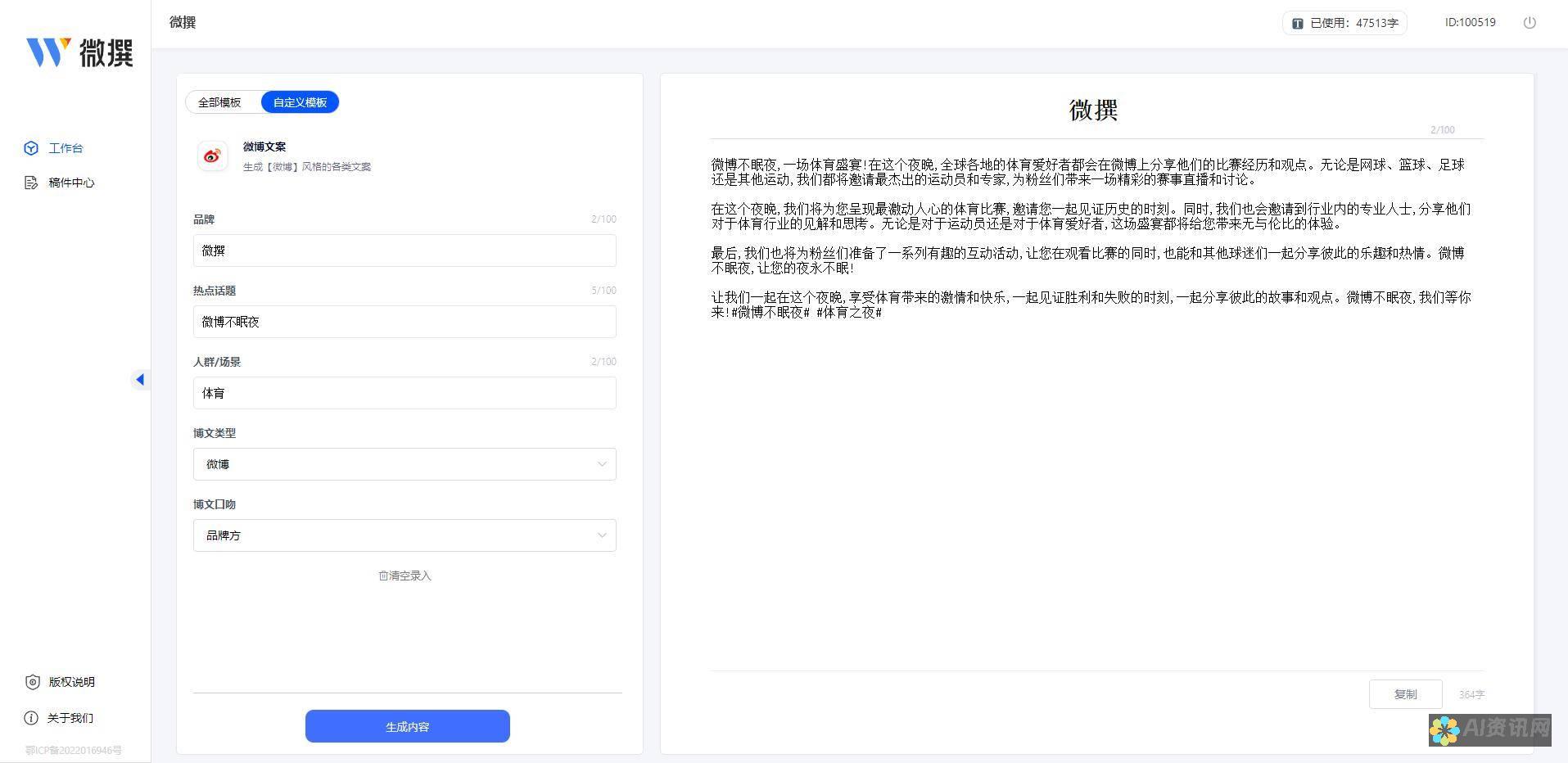
Task: Click the 热点话题 5/100 counter
Action: click(x=603, y=291)
